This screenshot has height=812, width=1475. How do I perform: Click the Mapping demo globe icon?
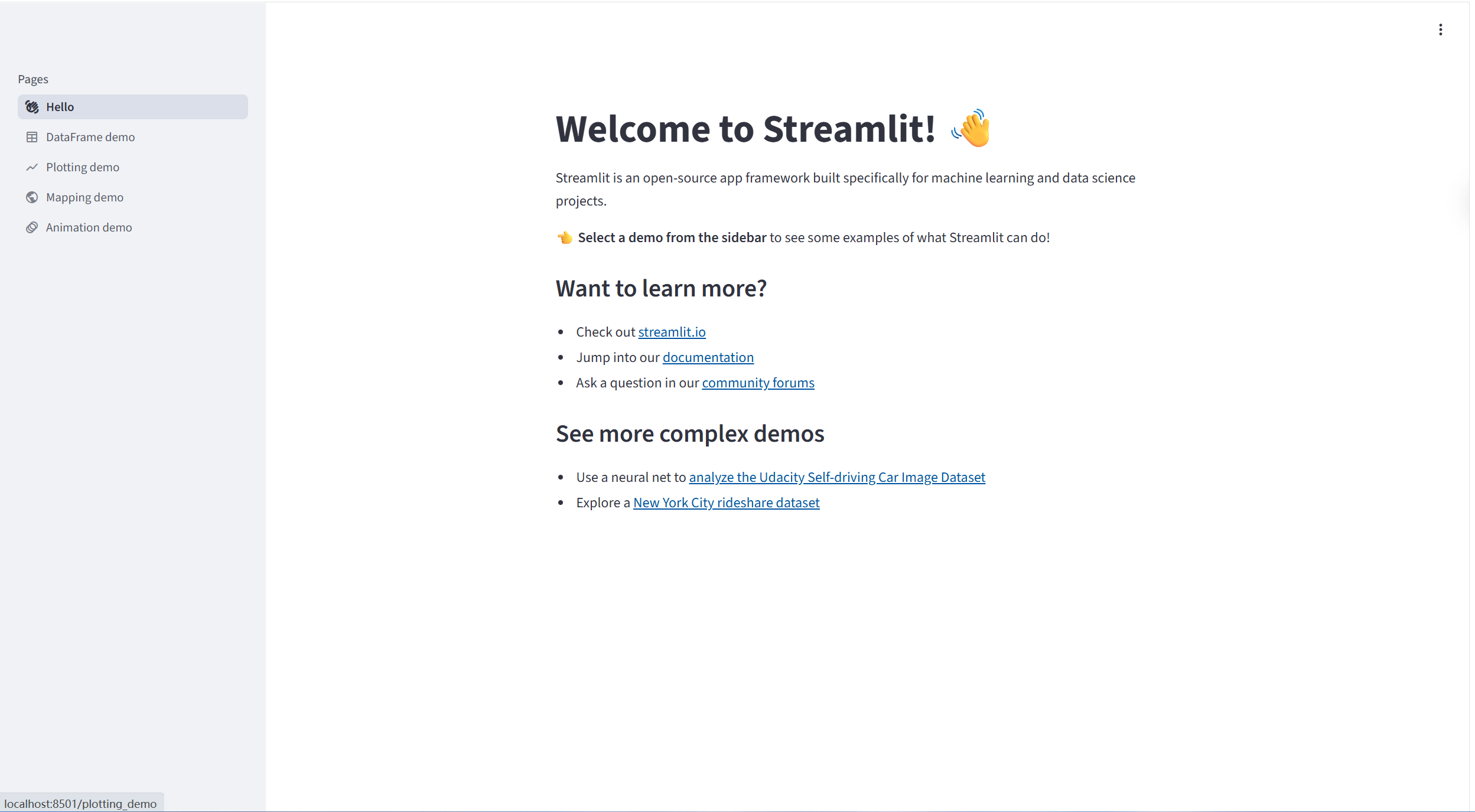pos(32,197)
